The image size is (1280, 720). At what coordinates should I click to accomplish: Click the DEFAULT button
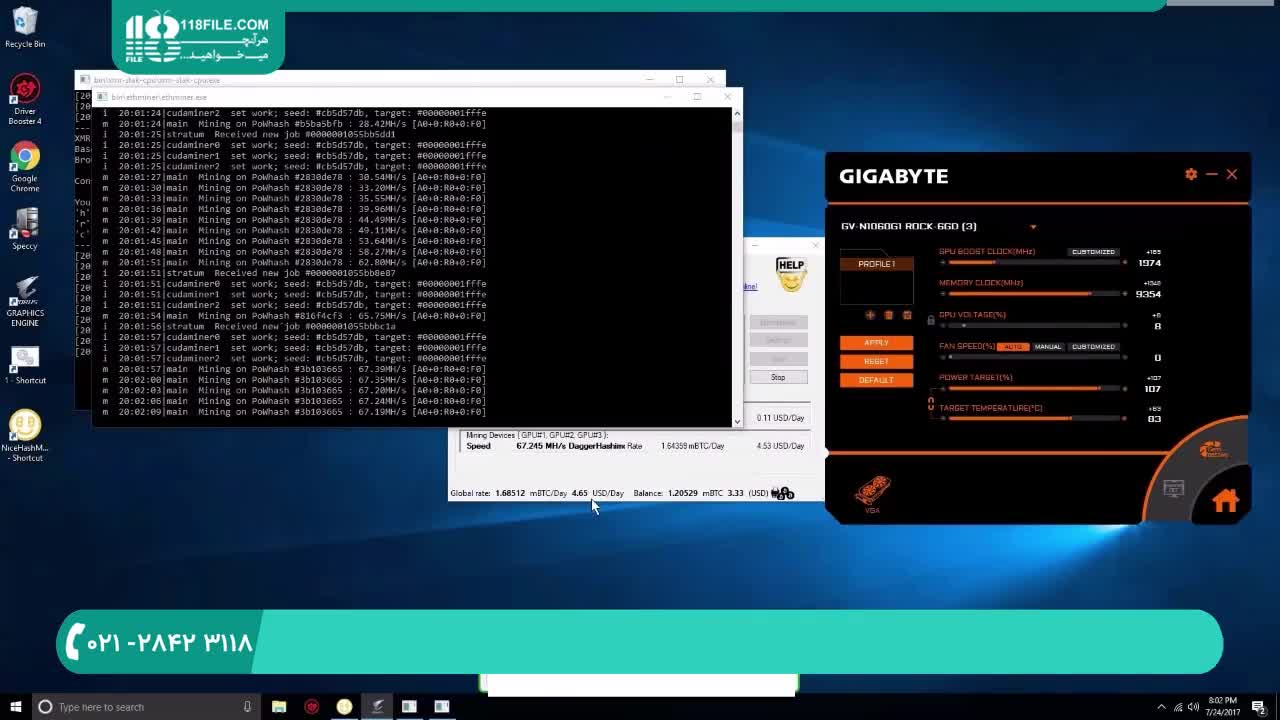[876, 380]
